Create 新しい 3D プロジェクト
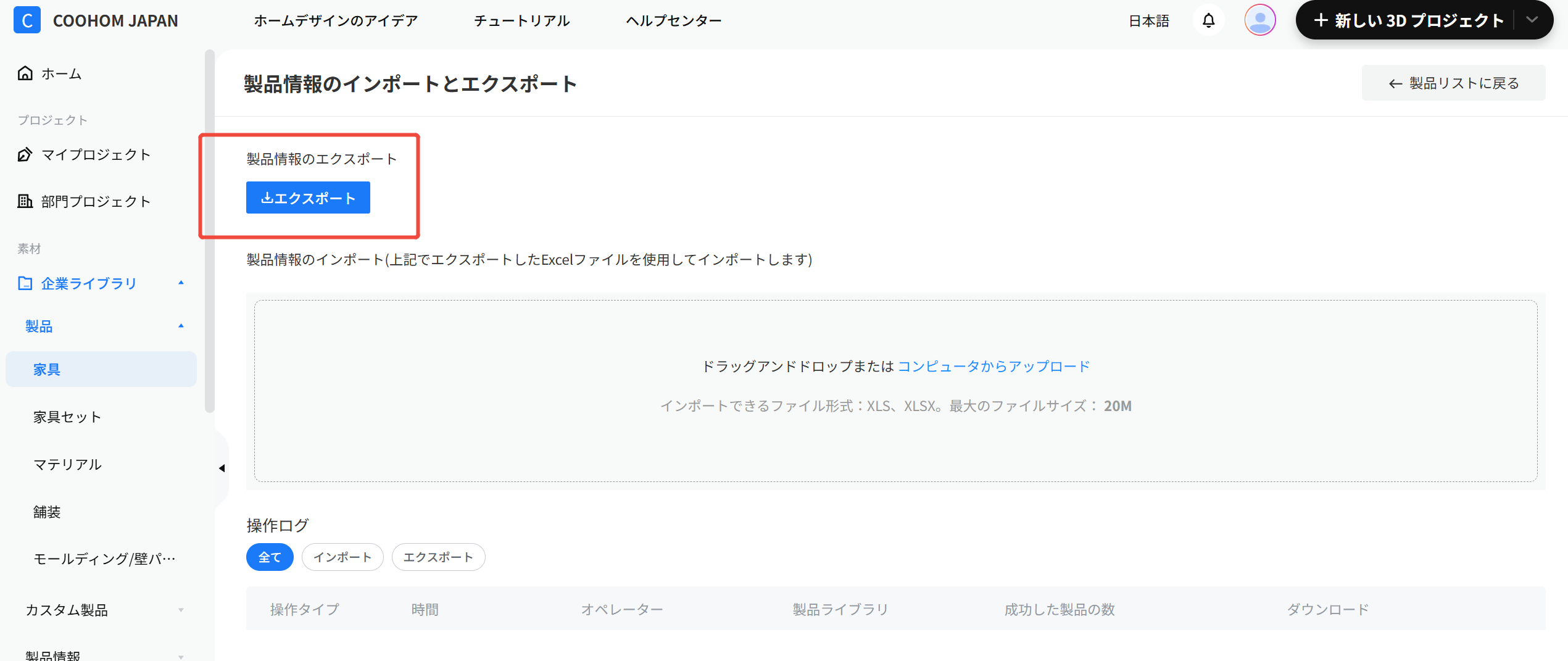Image resolution: width=1568 pixels, height=661 pixels. click(1408, 20)
